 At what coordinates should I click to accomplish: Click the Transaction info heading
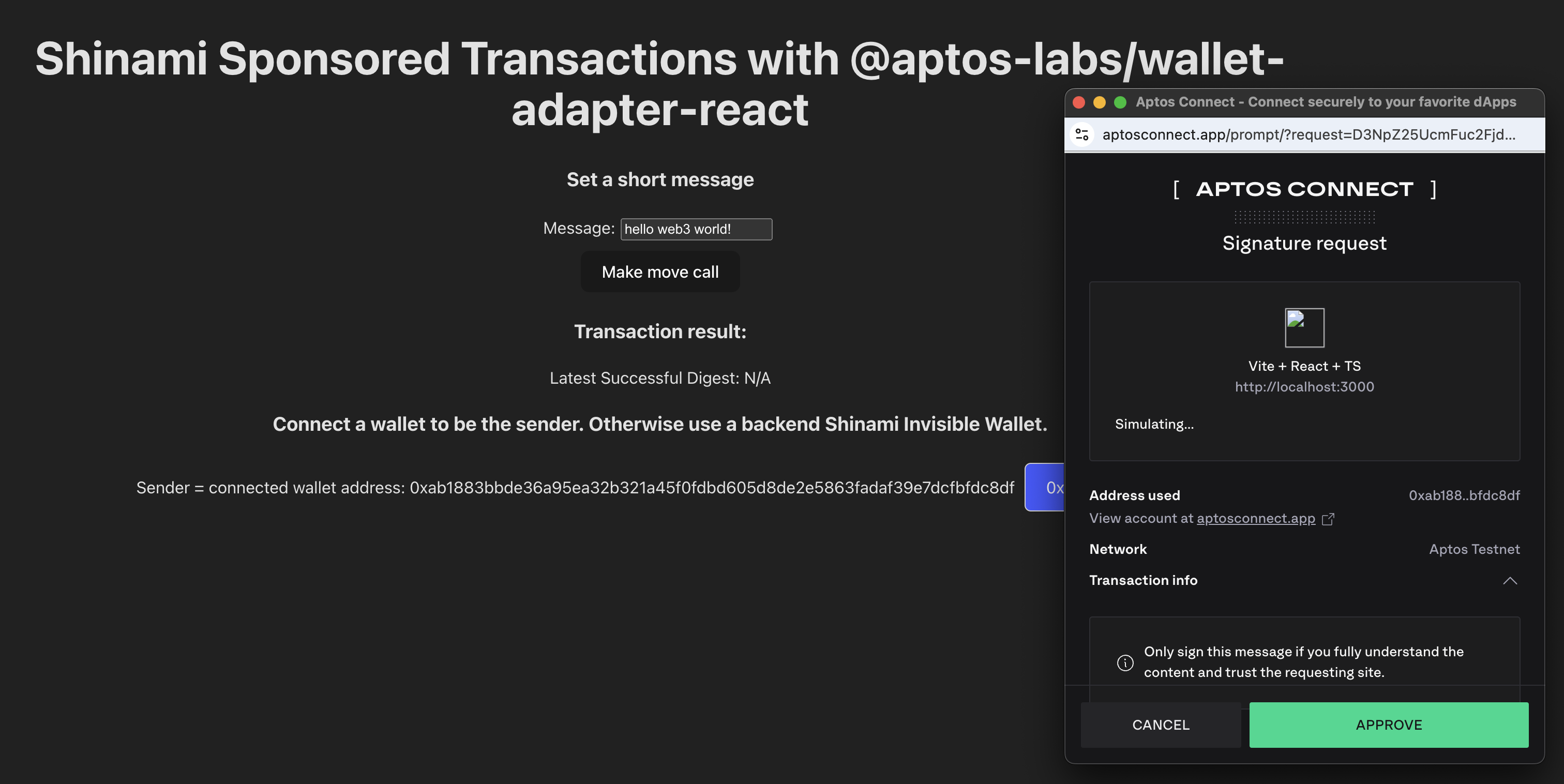pos(1143,580)
